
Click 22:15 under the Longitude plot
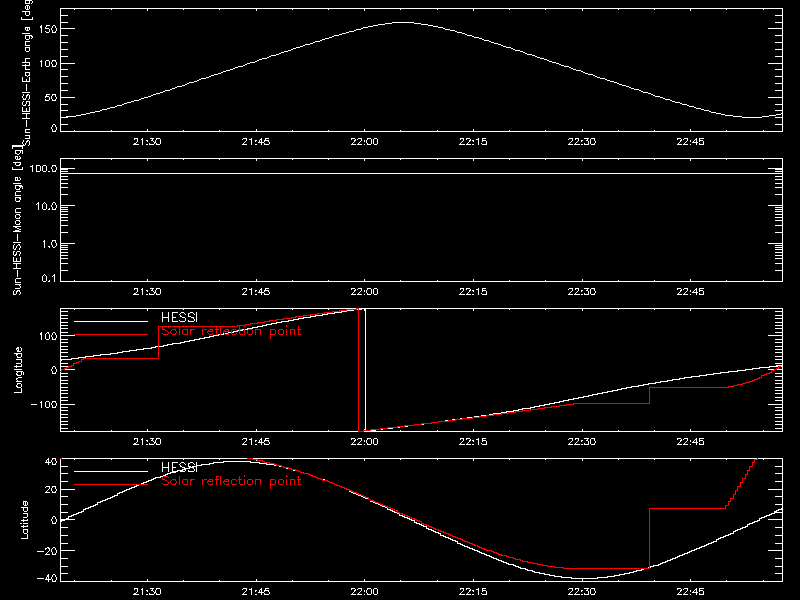(x=473, y=442)
